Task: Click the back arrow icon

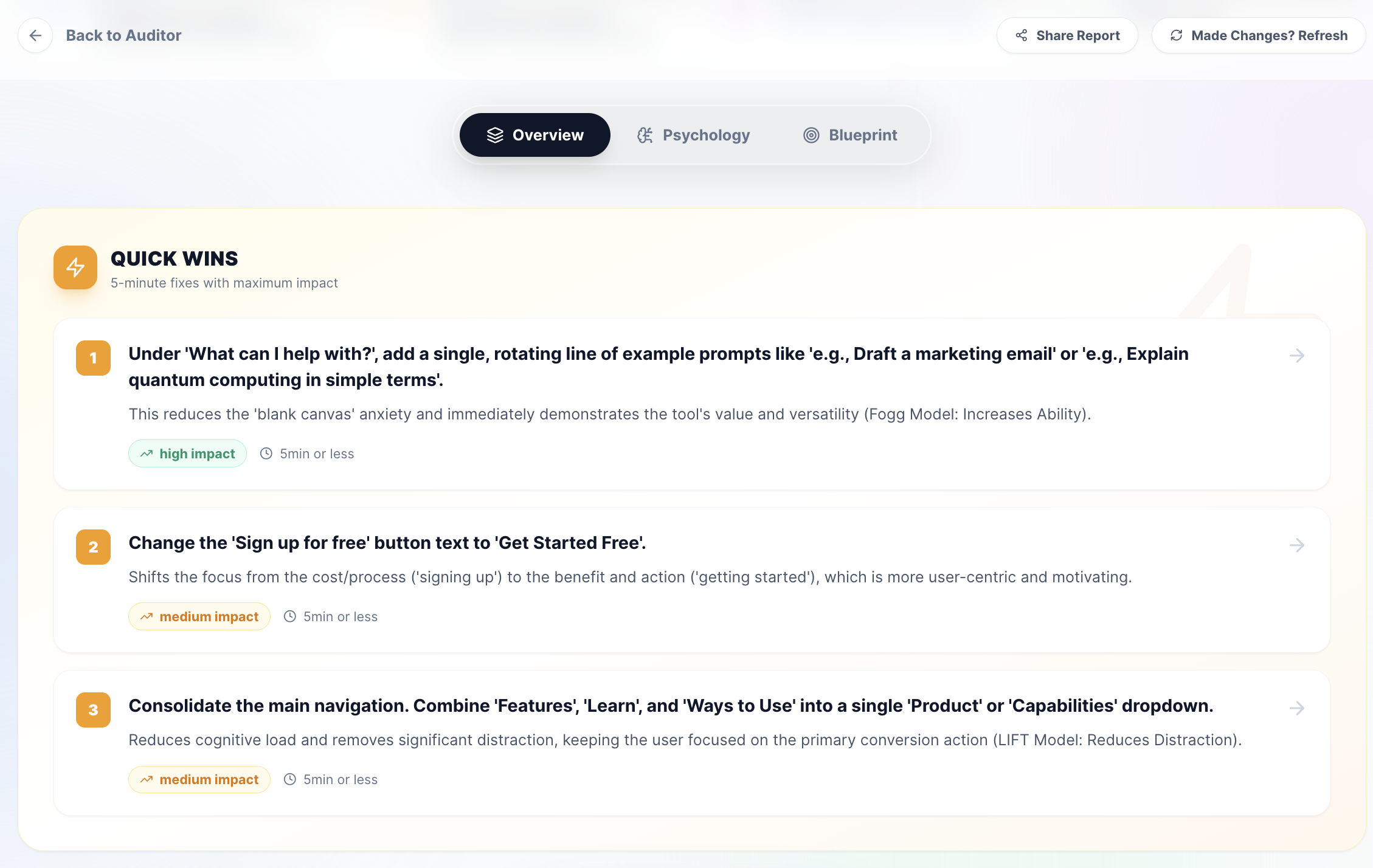Action: click(x=35, y=36)
